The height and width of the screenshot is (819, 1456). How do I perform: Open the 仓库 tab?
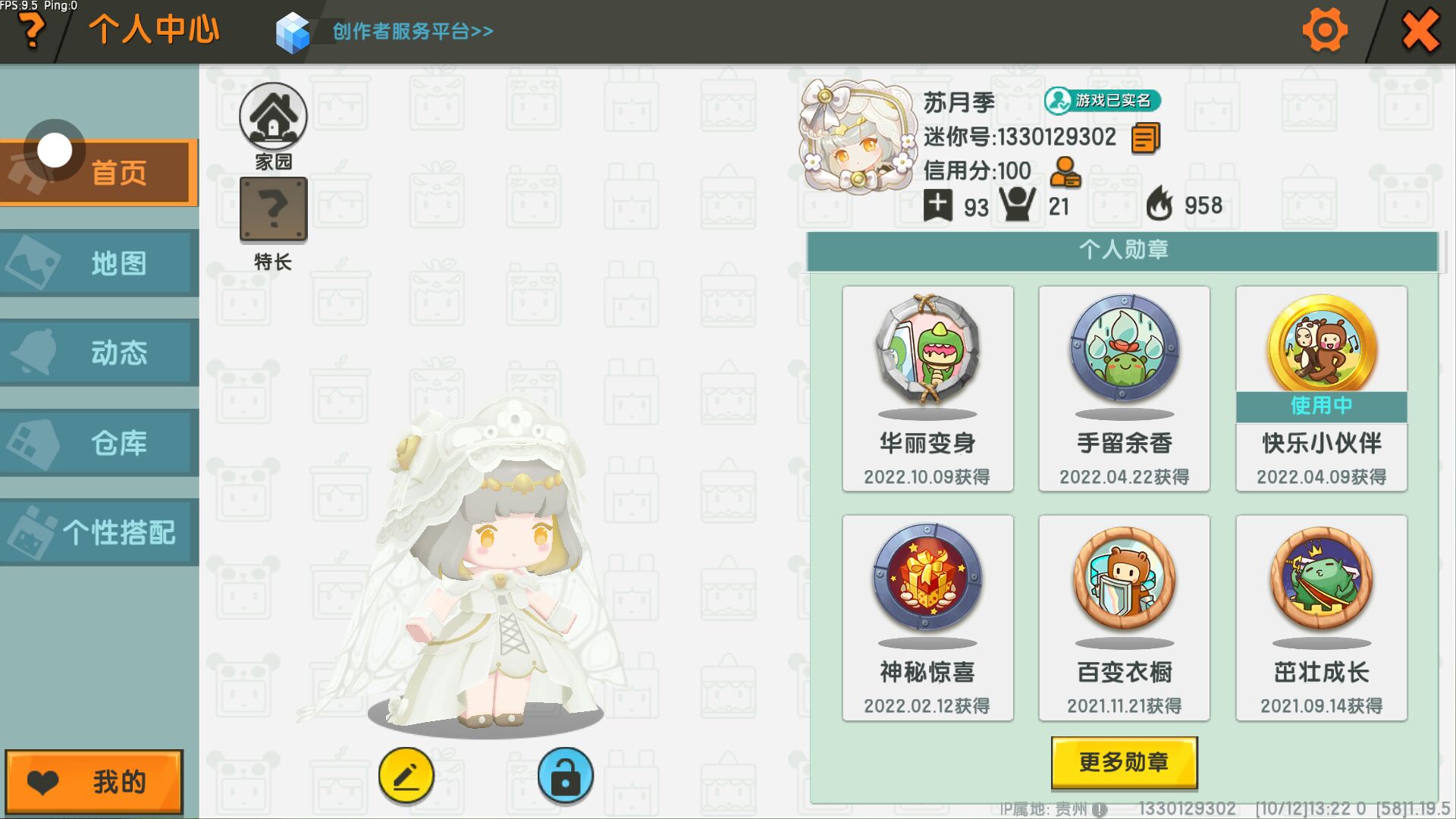click(x=99, y=443)
